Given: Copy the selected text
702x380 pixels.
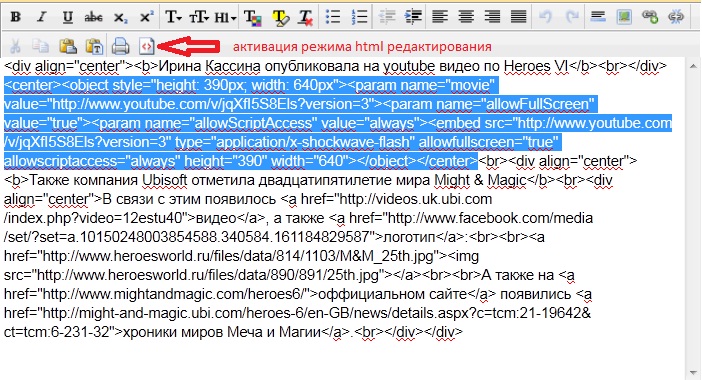Looking at the screenshot, I should tap(41, 46).
